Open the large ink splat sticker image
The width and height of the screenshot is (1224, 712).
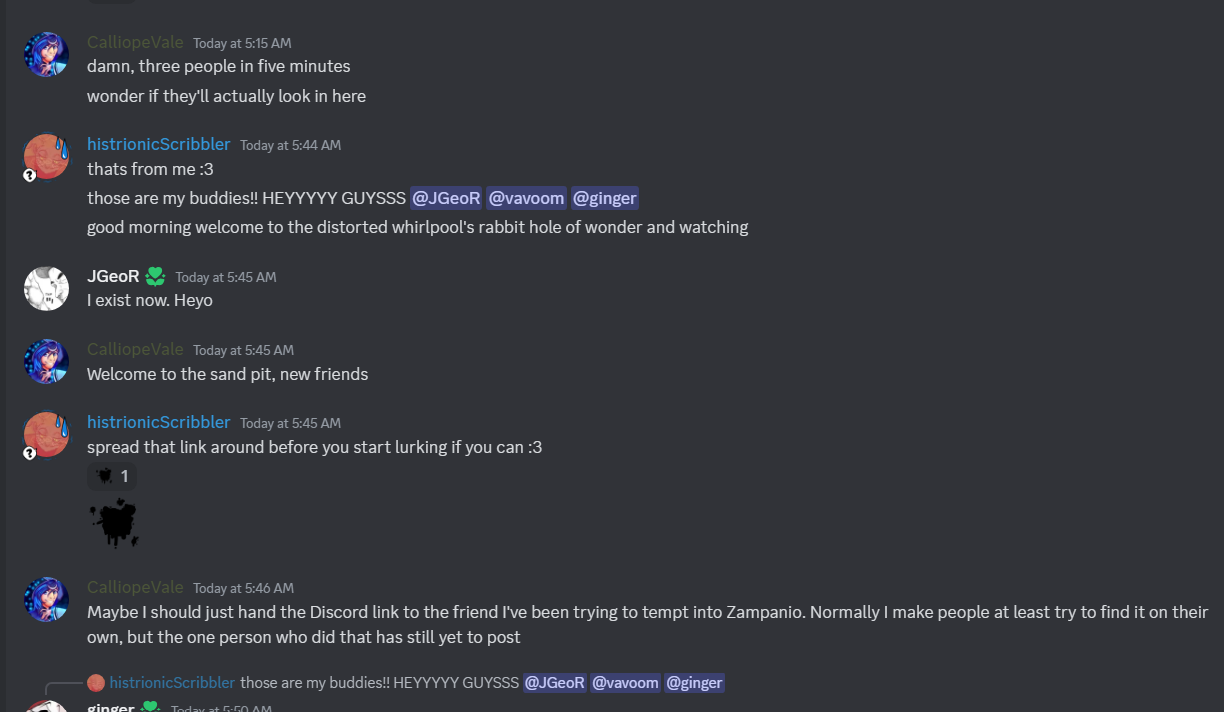coord(114,523)
